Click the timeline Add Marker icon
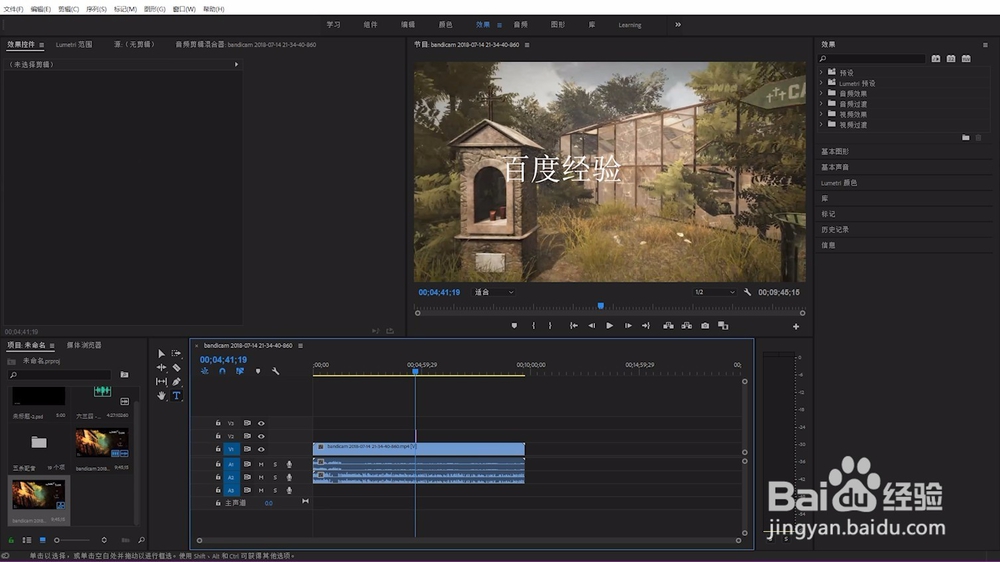 click(x=258, y=371)
